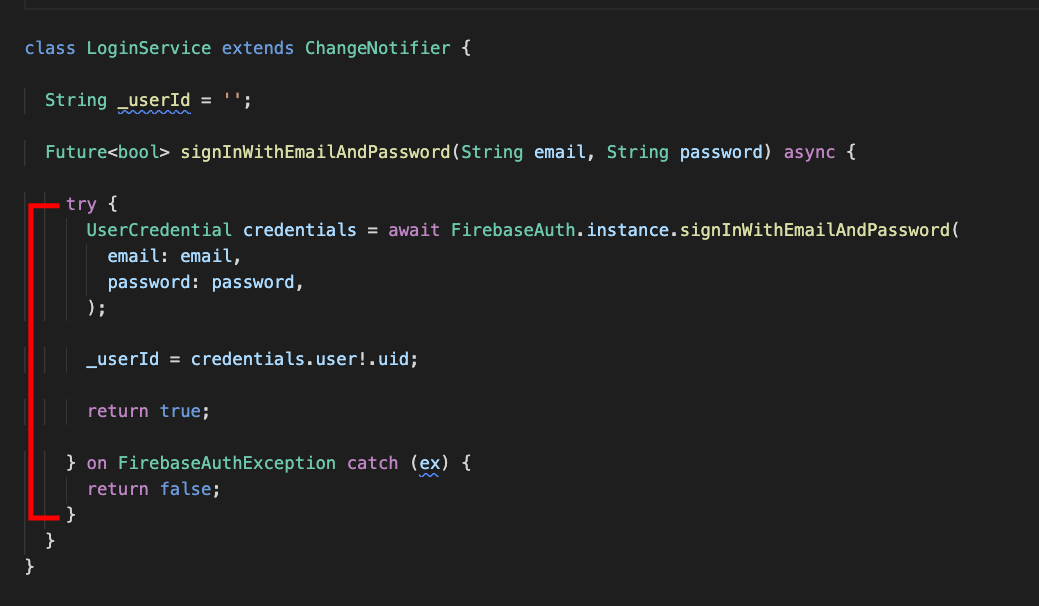Click the try keyword
1039x606 pixels.
tap(81, 205)
